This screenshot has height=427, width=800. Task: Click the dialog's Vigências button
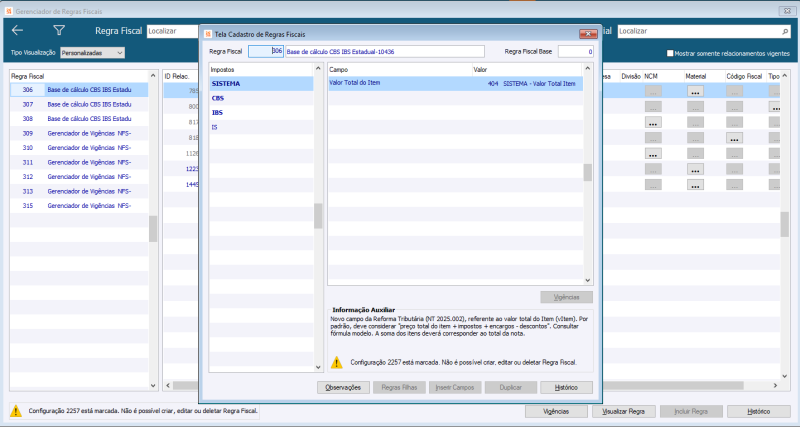tap(566, 297)
